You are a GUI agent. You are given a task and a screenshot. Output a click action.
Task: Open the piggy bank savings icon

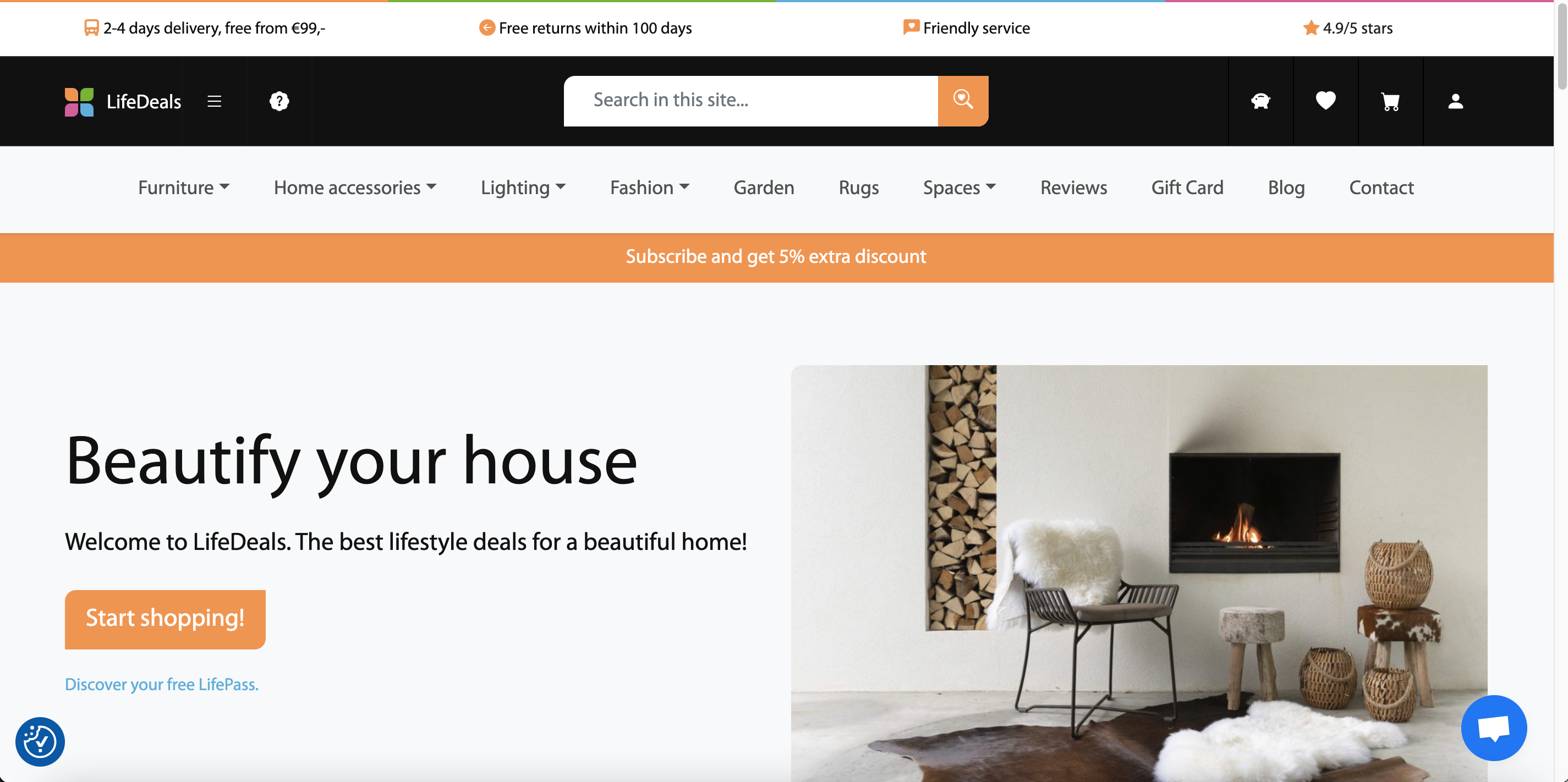1260,101
